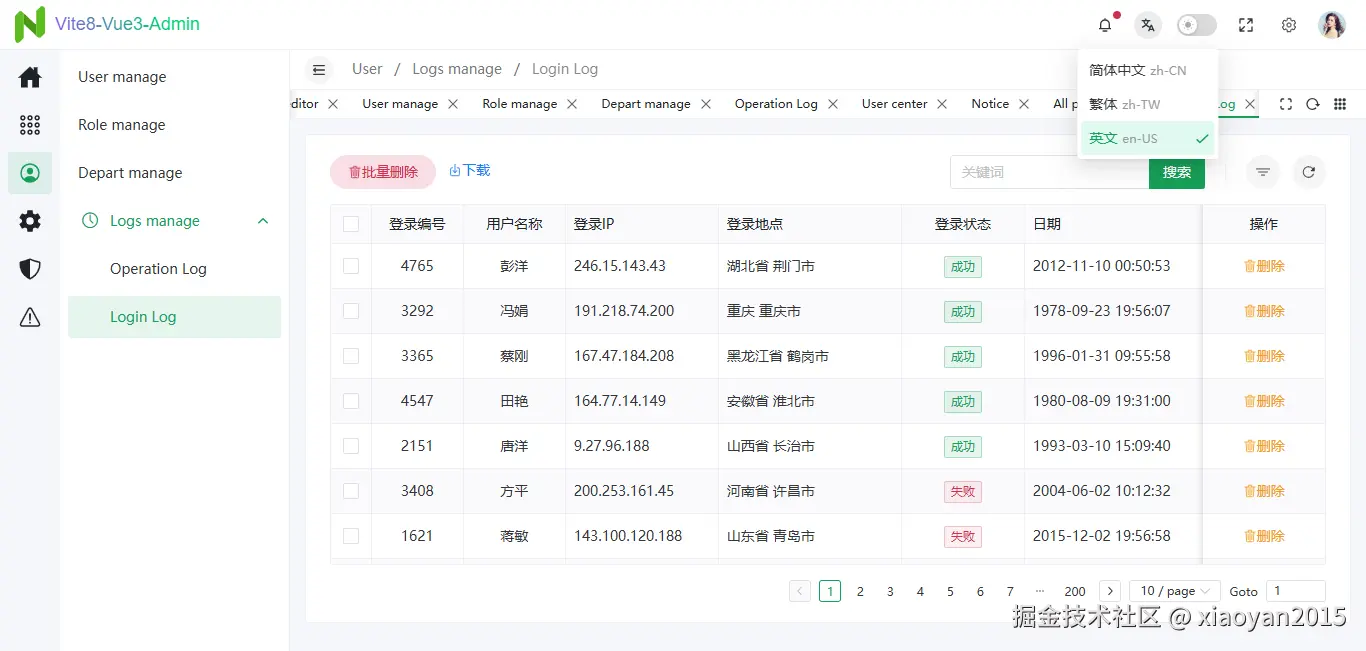The image size is (1366, 651).
Task: Click the circular table refresh icon
Action: tap(1309, 172)
